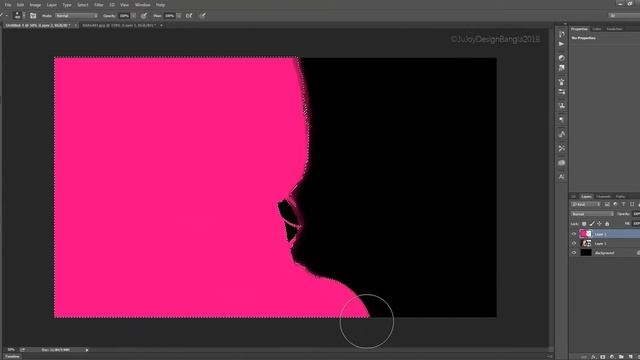Open the Opacity slider arrow in options bar

tap(133, 16)
